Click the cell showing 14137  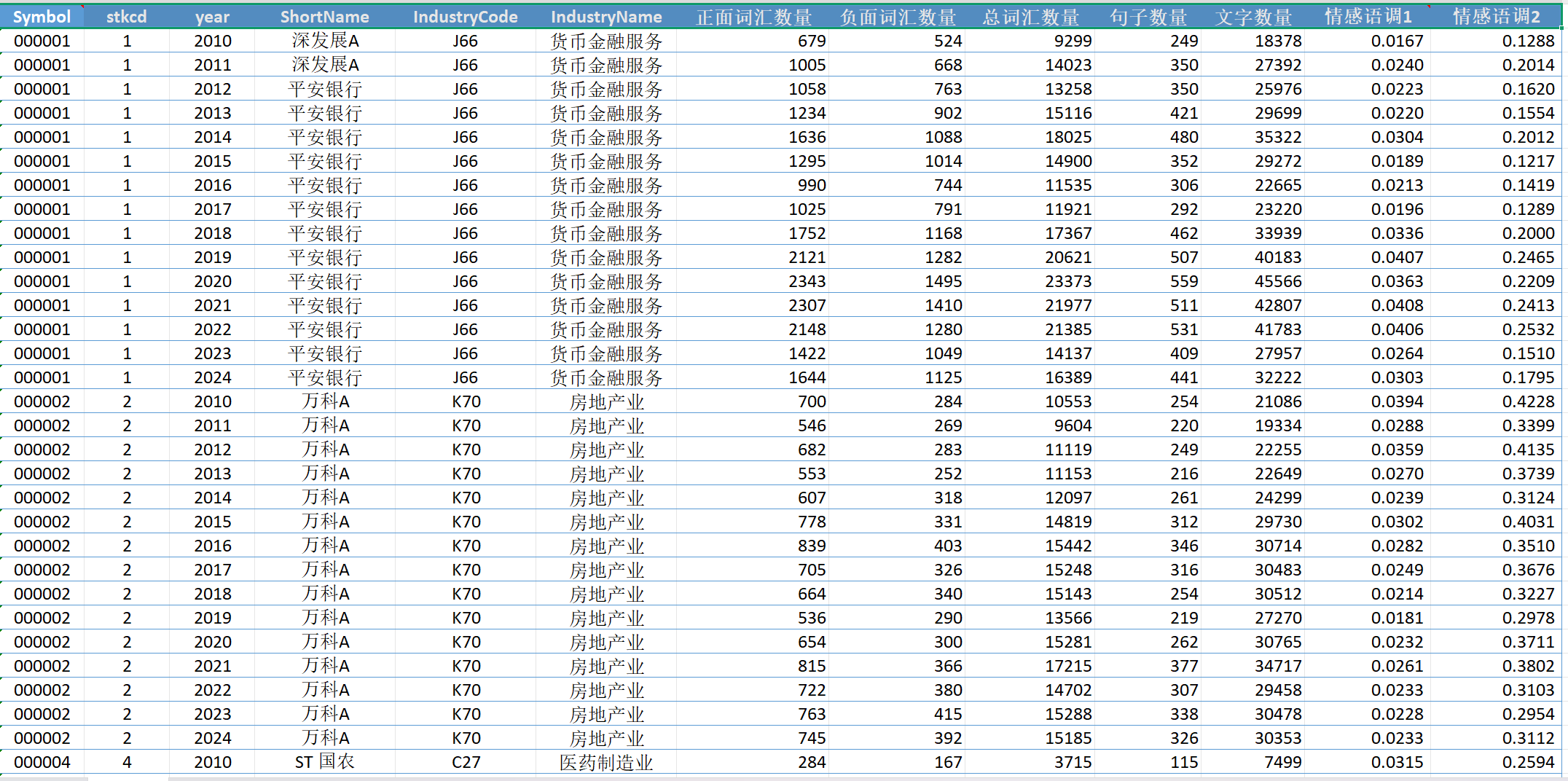[x=1030, y=353]
